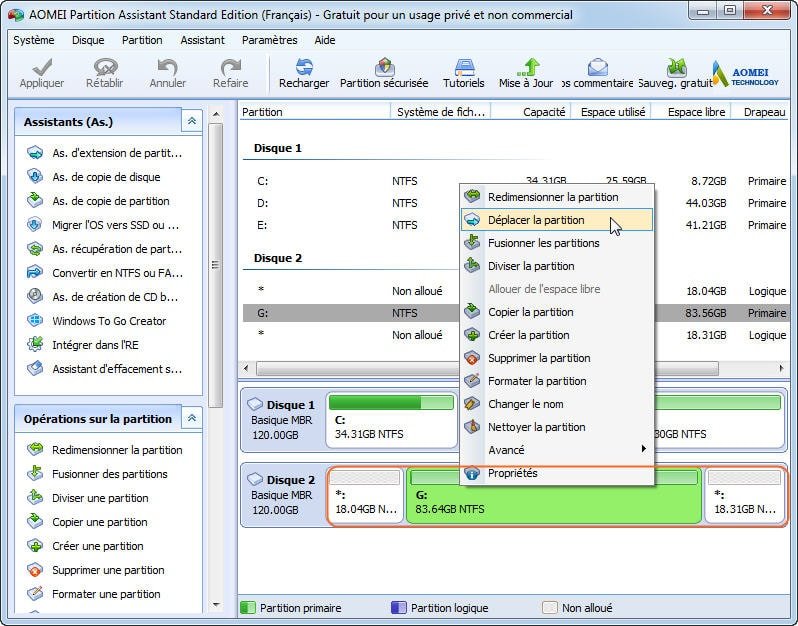Screen dimensions: 798x626
Task: Choose Redimensionner la partition in context menu
Action: [x=557, y=197]
